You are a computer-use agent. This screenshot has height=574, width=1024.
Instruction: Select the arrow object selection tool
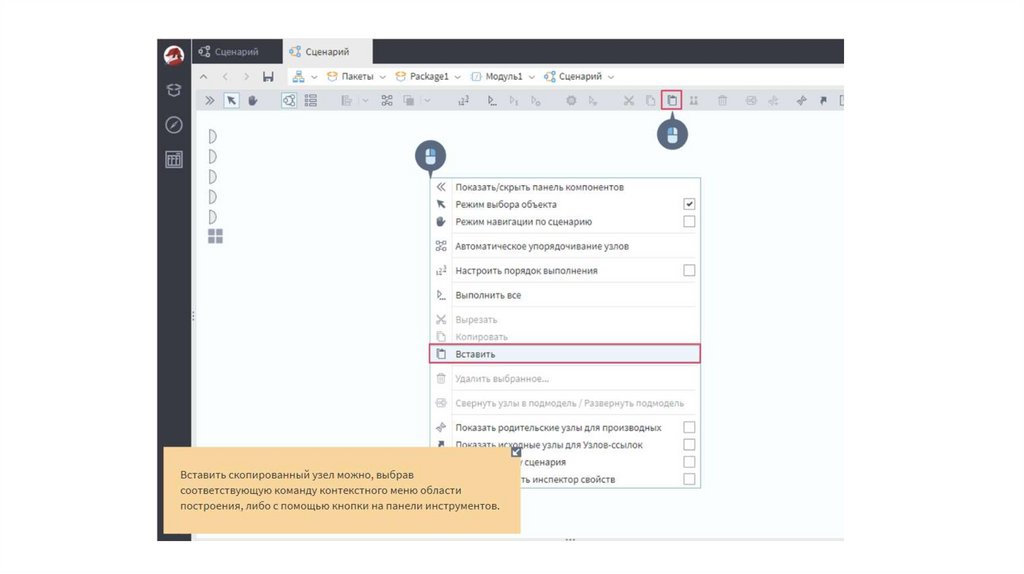click(231, 100)
